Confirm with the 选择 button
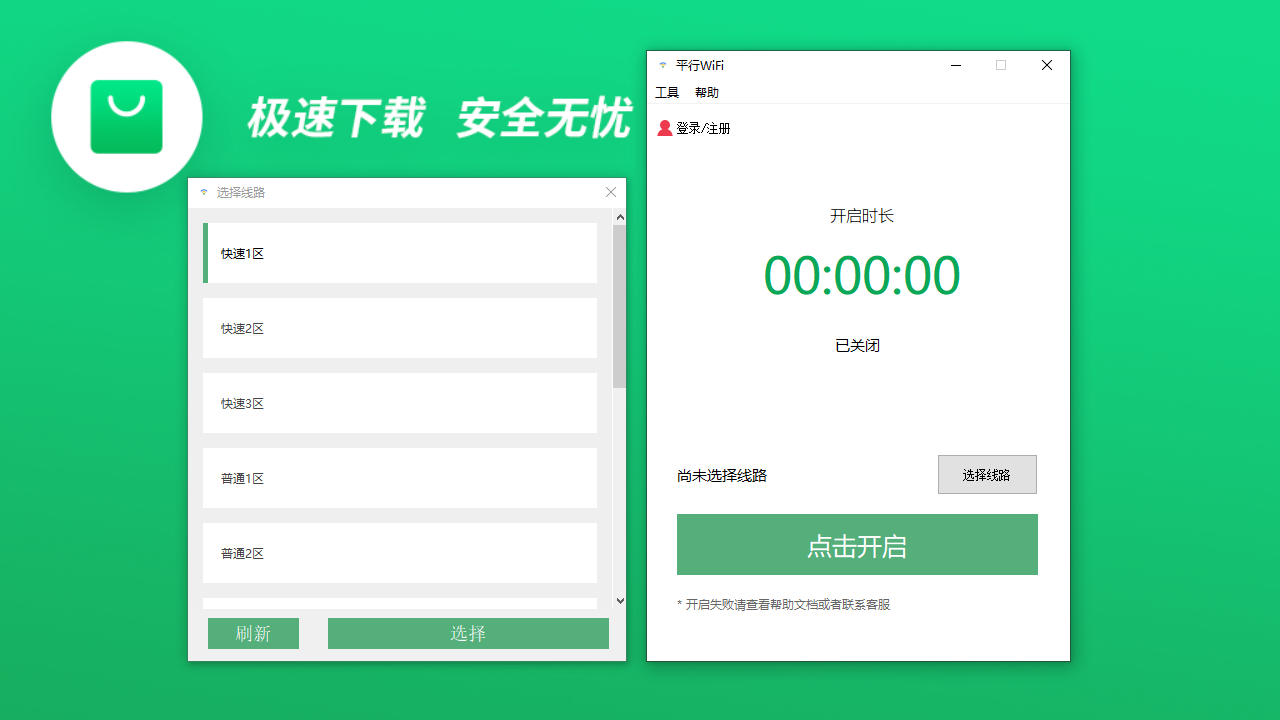The width and height of the screenshot is (1280, 720). (468, 633)
